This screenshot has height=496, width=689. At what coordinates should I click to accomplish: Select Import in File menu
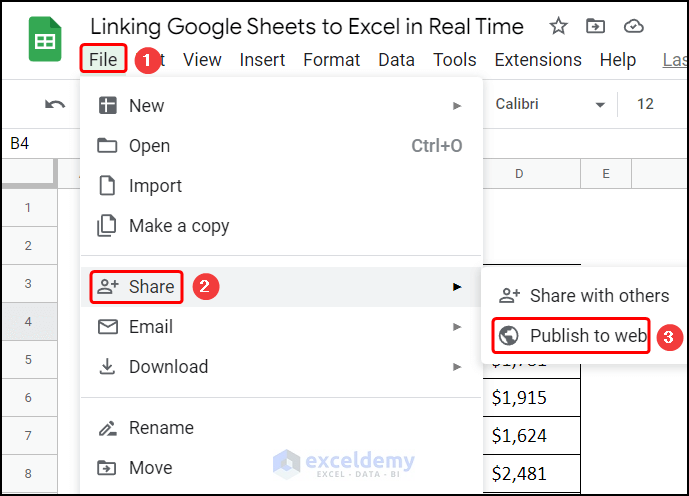281,185
